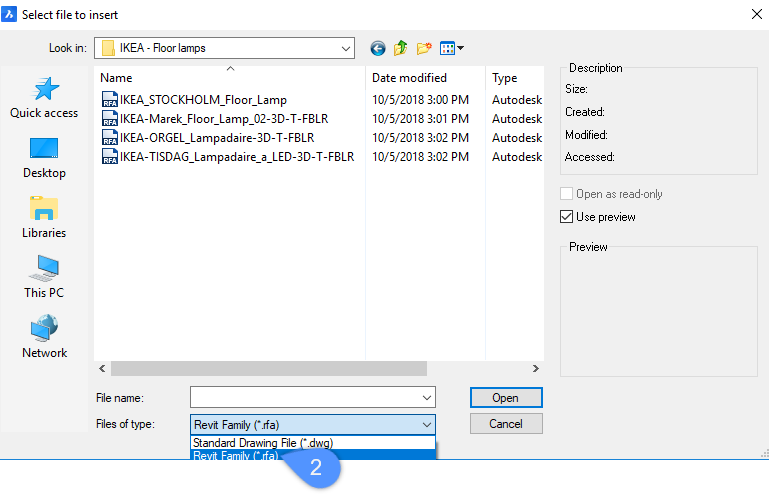Image resolution: width=769 pixels, height=494 pixels.
Task: Sort files by Date modified column
Action: (409, 78)
